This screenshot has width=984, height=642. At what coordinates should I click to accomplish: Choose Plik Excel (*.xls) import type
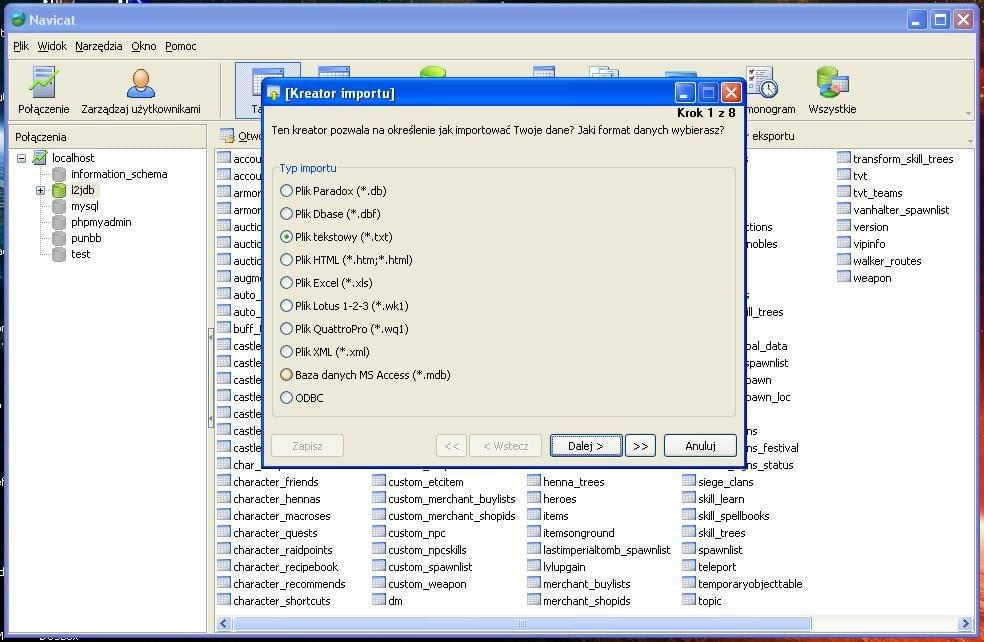[286, 283]
